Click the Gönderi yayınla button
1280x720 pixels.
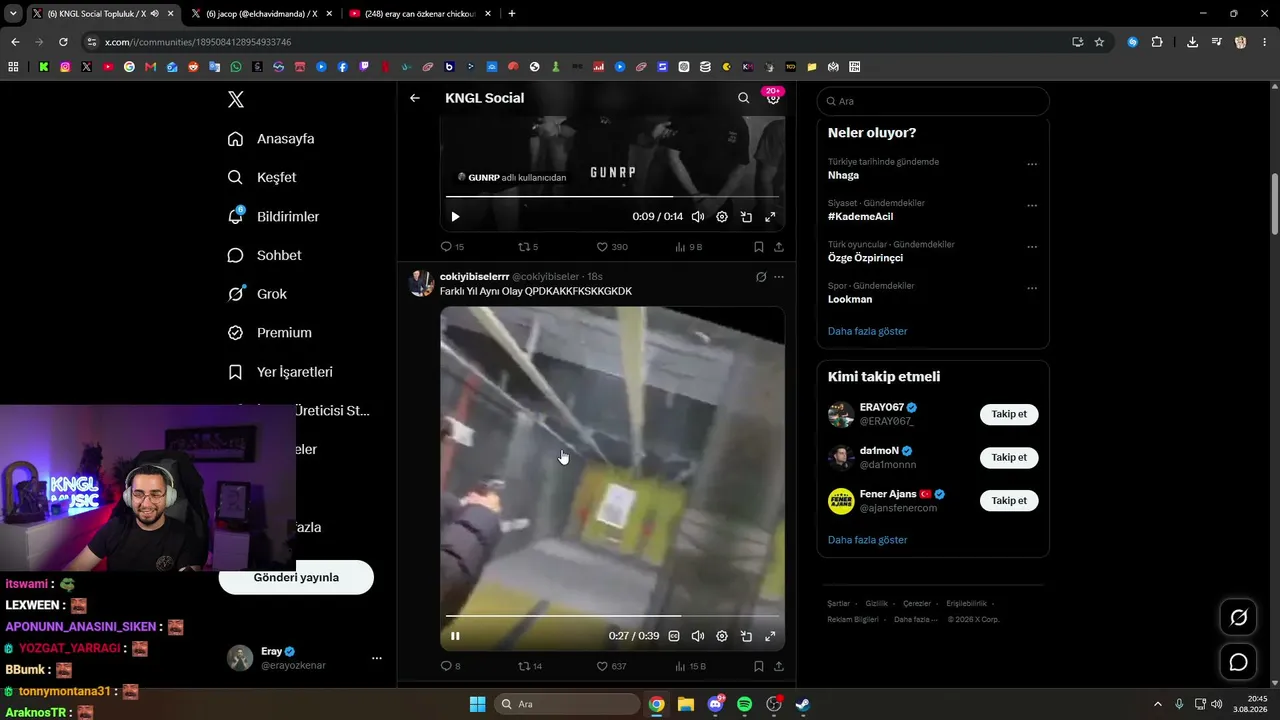click(x=296, y=577)
